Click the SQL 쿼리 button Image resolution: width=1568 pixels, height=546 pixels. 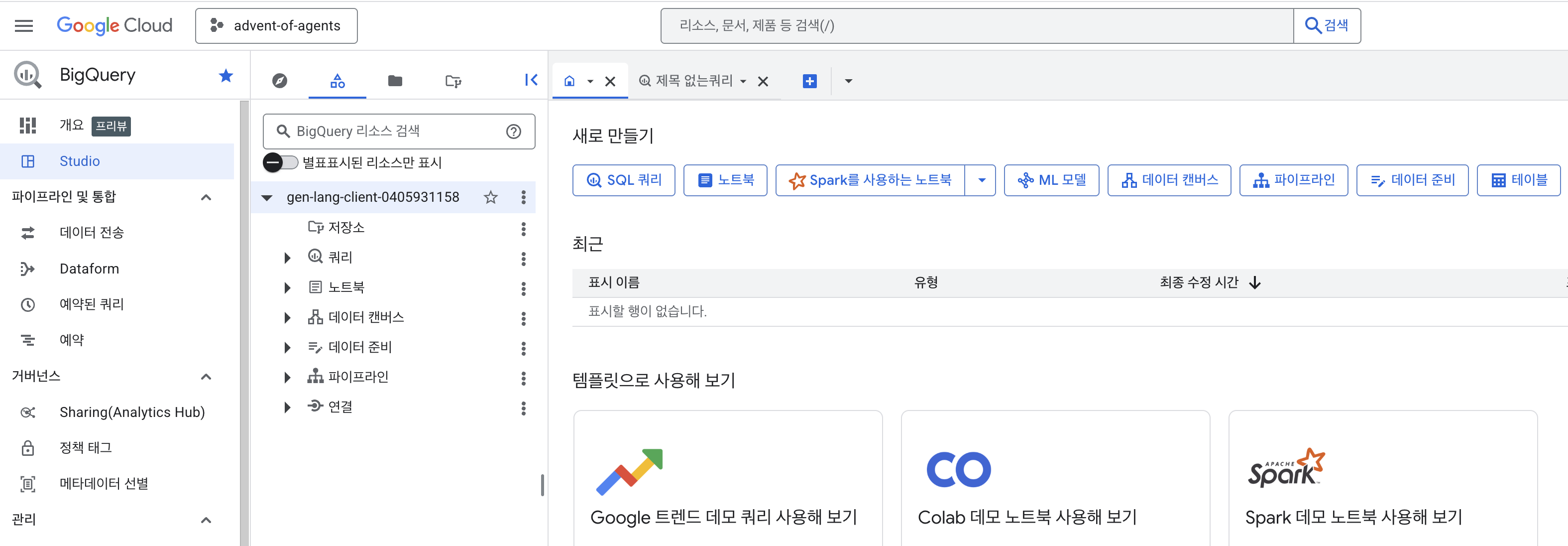pyautogui.click(x=623, y=180)
